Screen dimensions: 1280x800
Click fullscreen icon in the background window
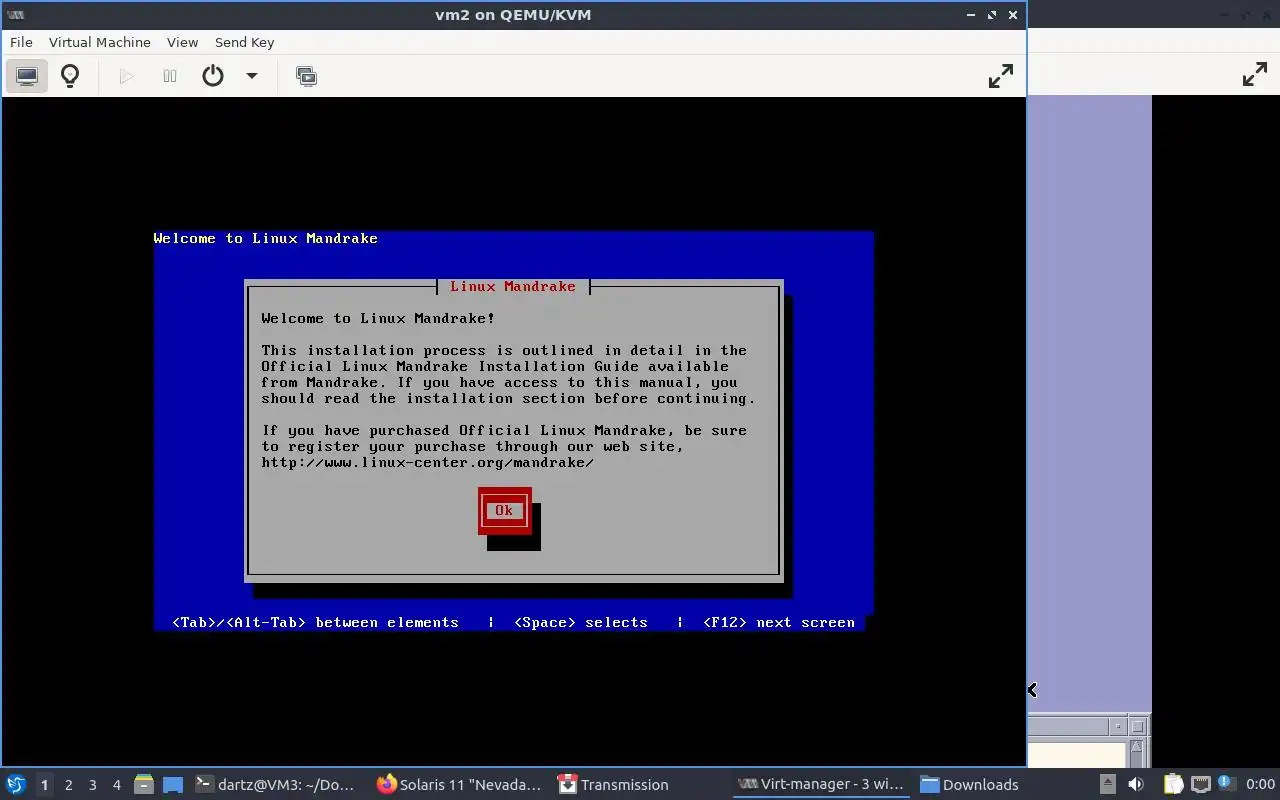point(1255,75)
